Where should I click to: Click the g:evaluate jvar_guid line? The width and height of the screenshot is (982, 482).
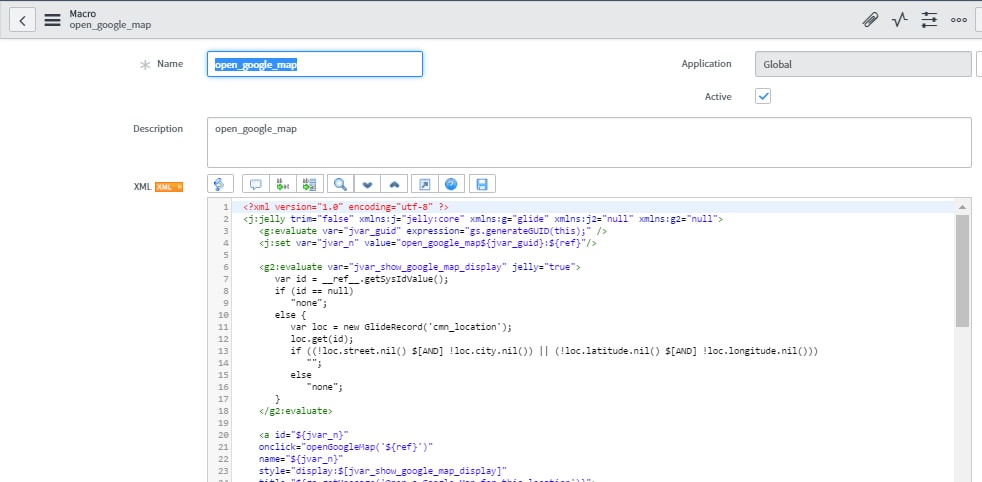pyautogui.click(x=433, y=231)
